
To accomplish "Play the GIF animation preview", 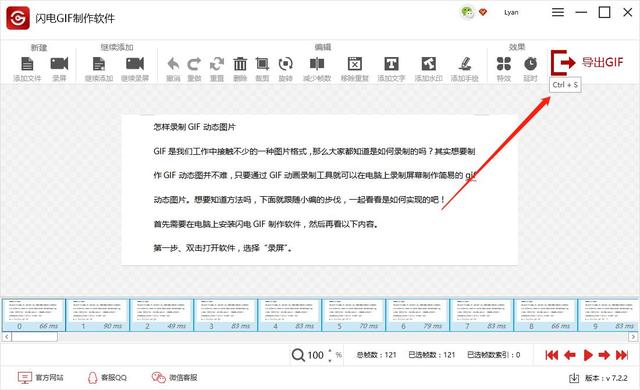I will coord(588,355).
